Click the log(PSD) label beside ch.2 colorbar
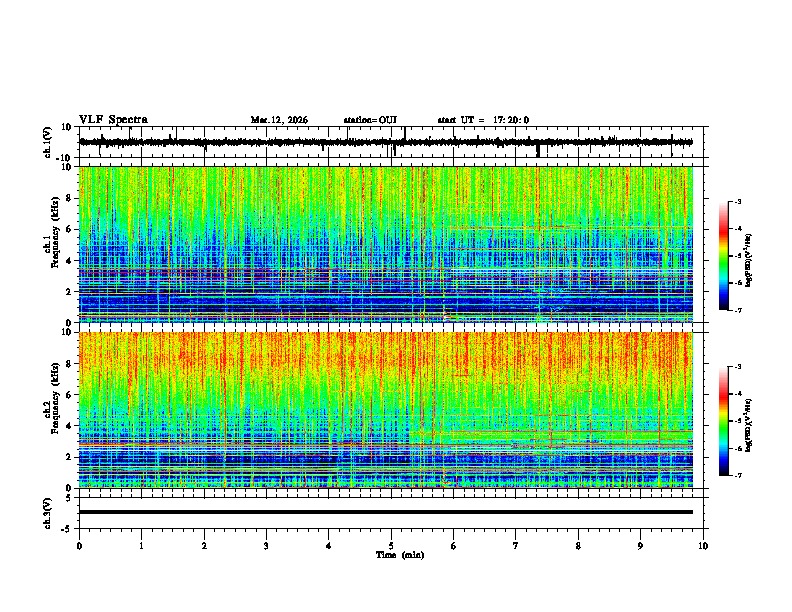This screenshot has width=792, height=612. (x=749, y=425)
